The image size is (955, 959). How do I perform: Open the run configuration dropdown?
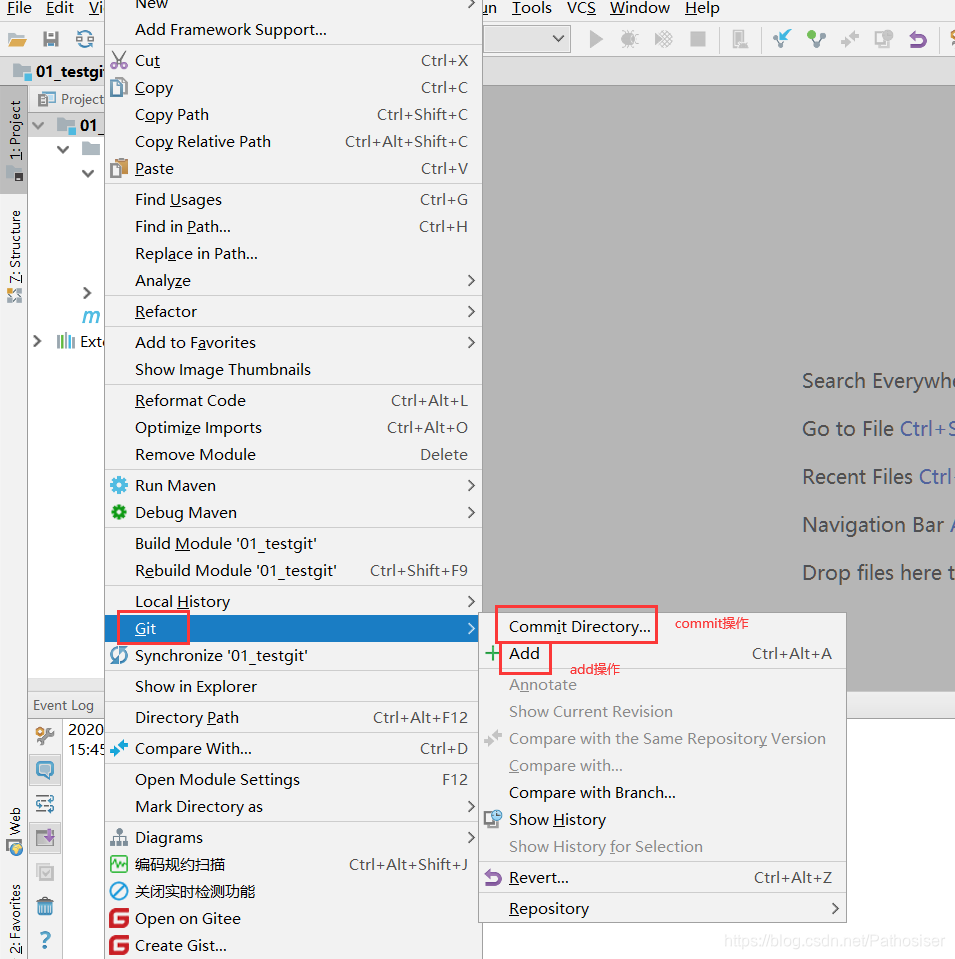tap(527, 39)
